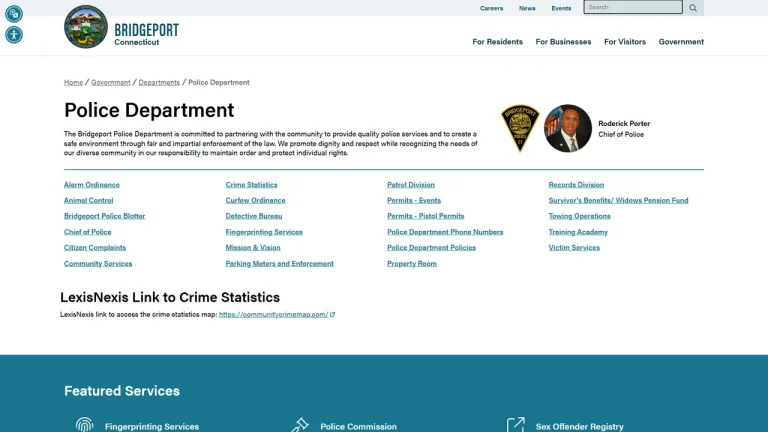The height and width of the screenshot is (432, 768).
Task: Open the Towing Operations link
Action: coord(579,216)
